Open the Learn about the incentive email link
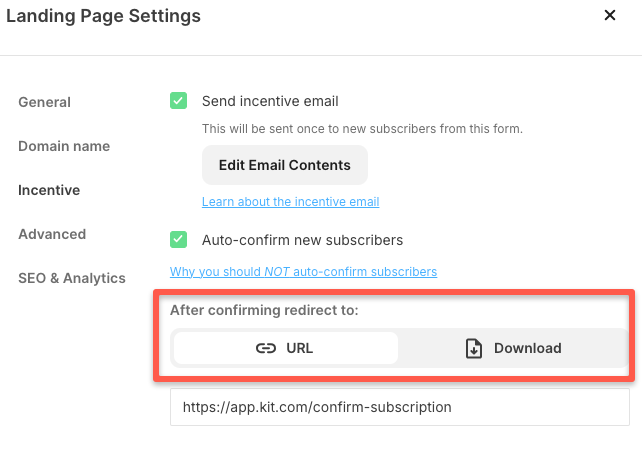642x463 pixels. [290, 202]
